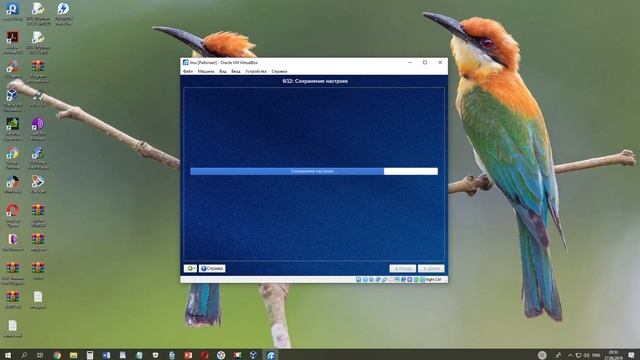Open the Вид menu
This screenshot has width=640, height=360.
tap(222, 71)
